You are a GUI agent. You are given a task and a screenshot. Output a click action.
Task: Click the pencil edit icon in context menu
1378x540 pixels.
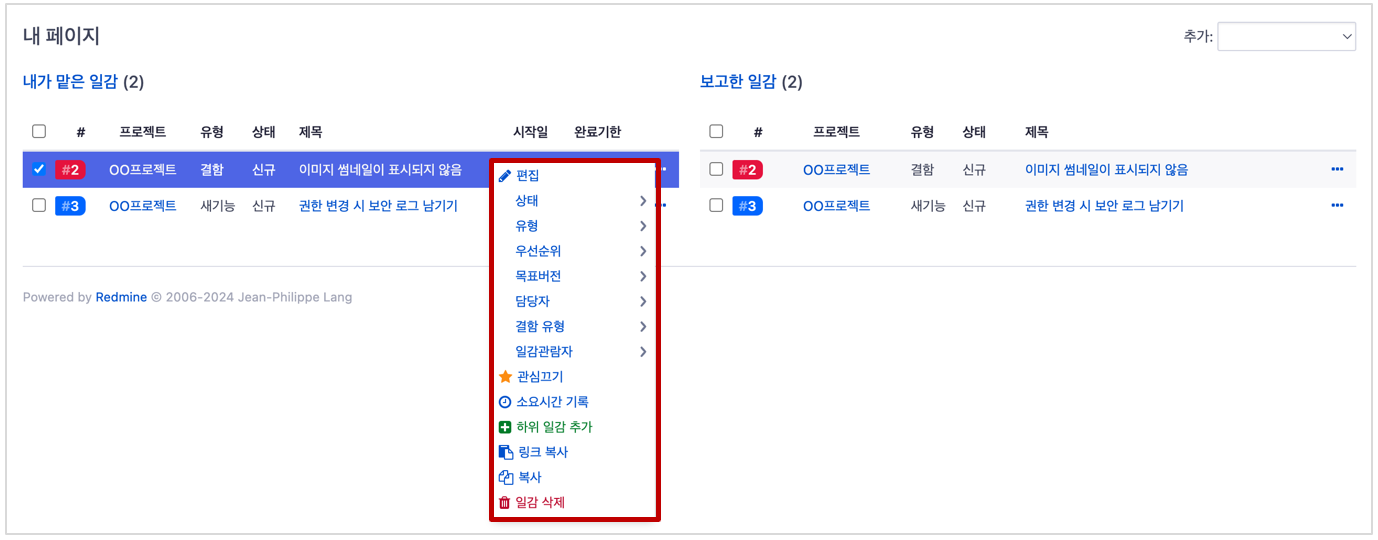click(x=505, y=176)
